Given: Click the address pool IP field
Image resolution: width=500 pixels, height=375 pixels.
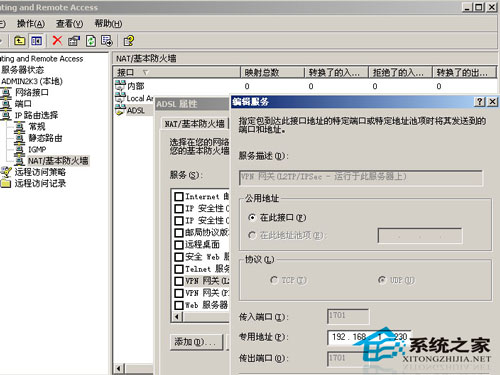Looking at the screenshot, I should point(420,236).
